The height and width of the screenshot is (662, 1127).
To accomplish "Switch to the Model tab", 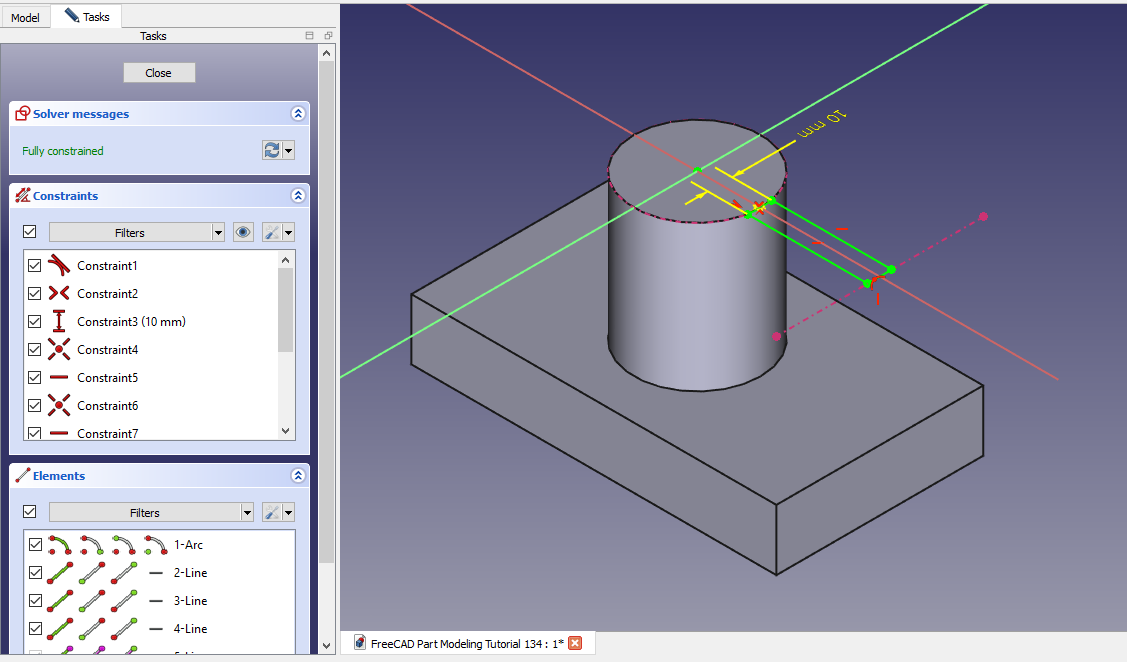I will [x=25, y=17].
